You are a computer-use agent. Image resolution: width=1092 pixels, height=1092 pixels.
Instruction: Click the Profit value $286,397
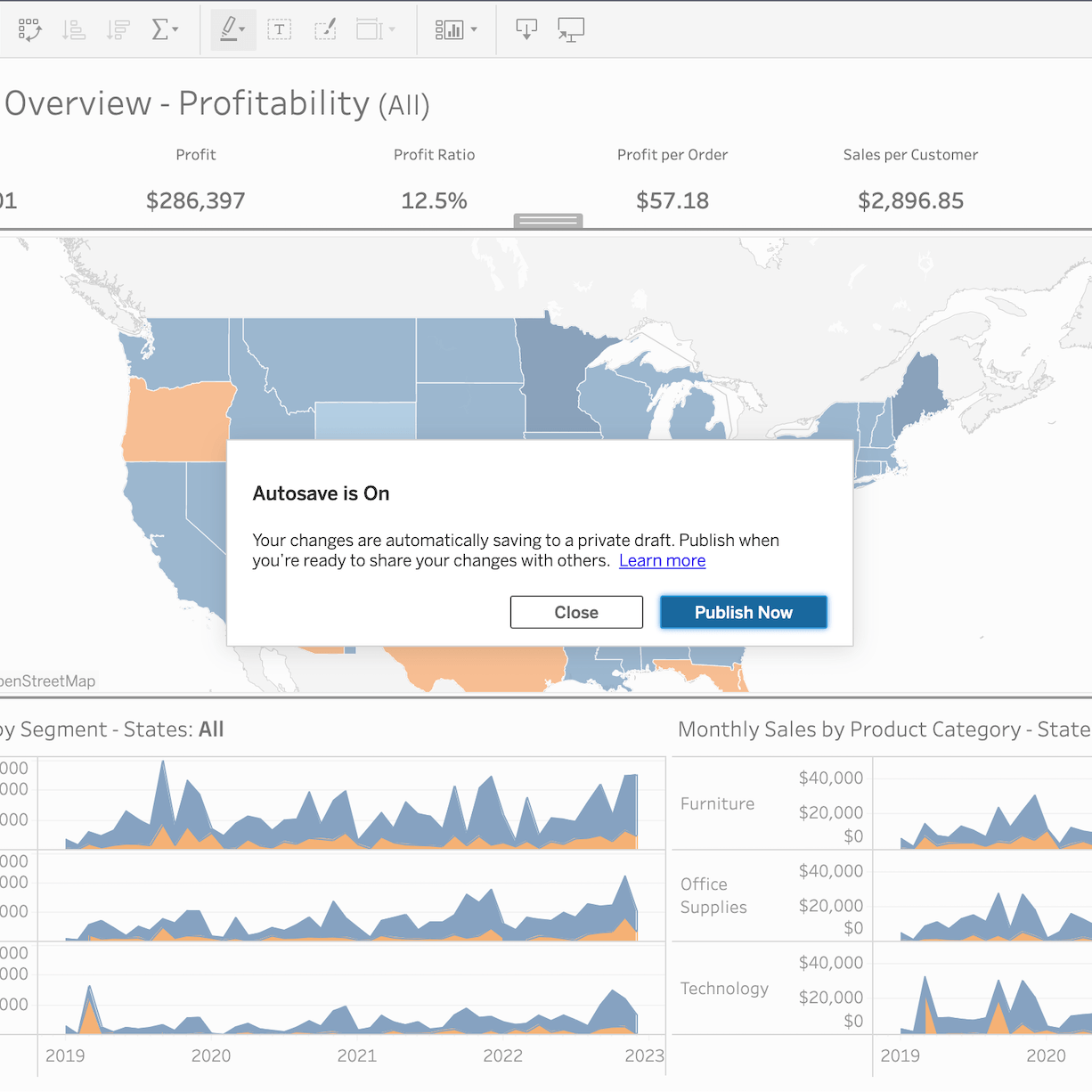[x=195, y=201]
